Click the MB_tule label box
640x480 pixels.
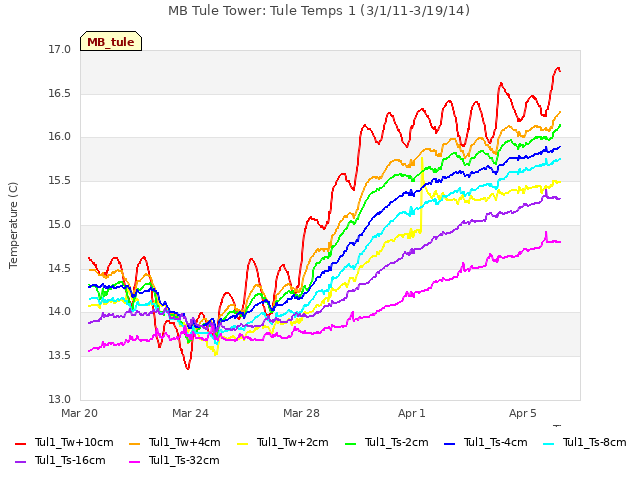pyautogui.click(x=111, y=41)
